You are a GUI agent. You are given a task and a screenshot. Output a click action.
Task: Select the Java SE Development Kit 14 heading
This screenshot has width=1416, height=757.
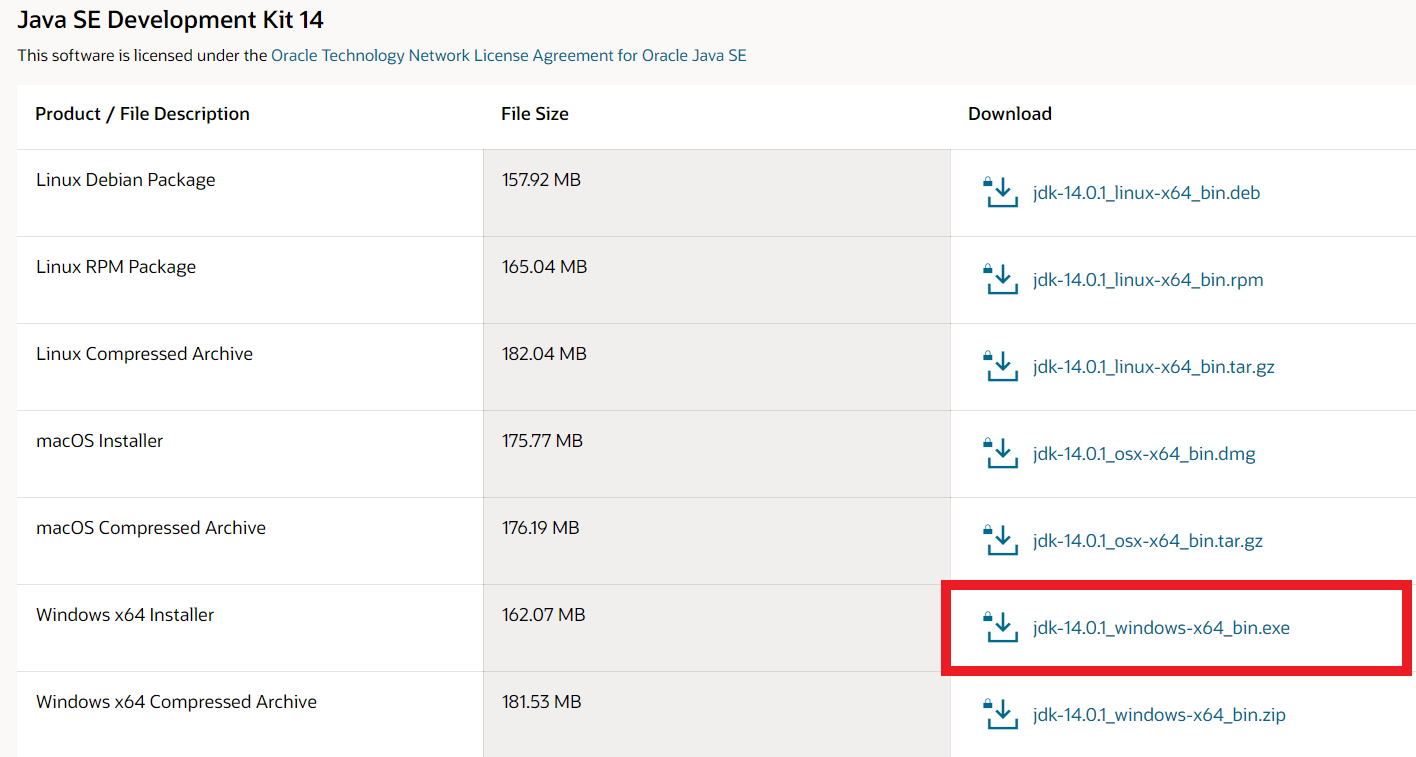[x=170, y=19]
